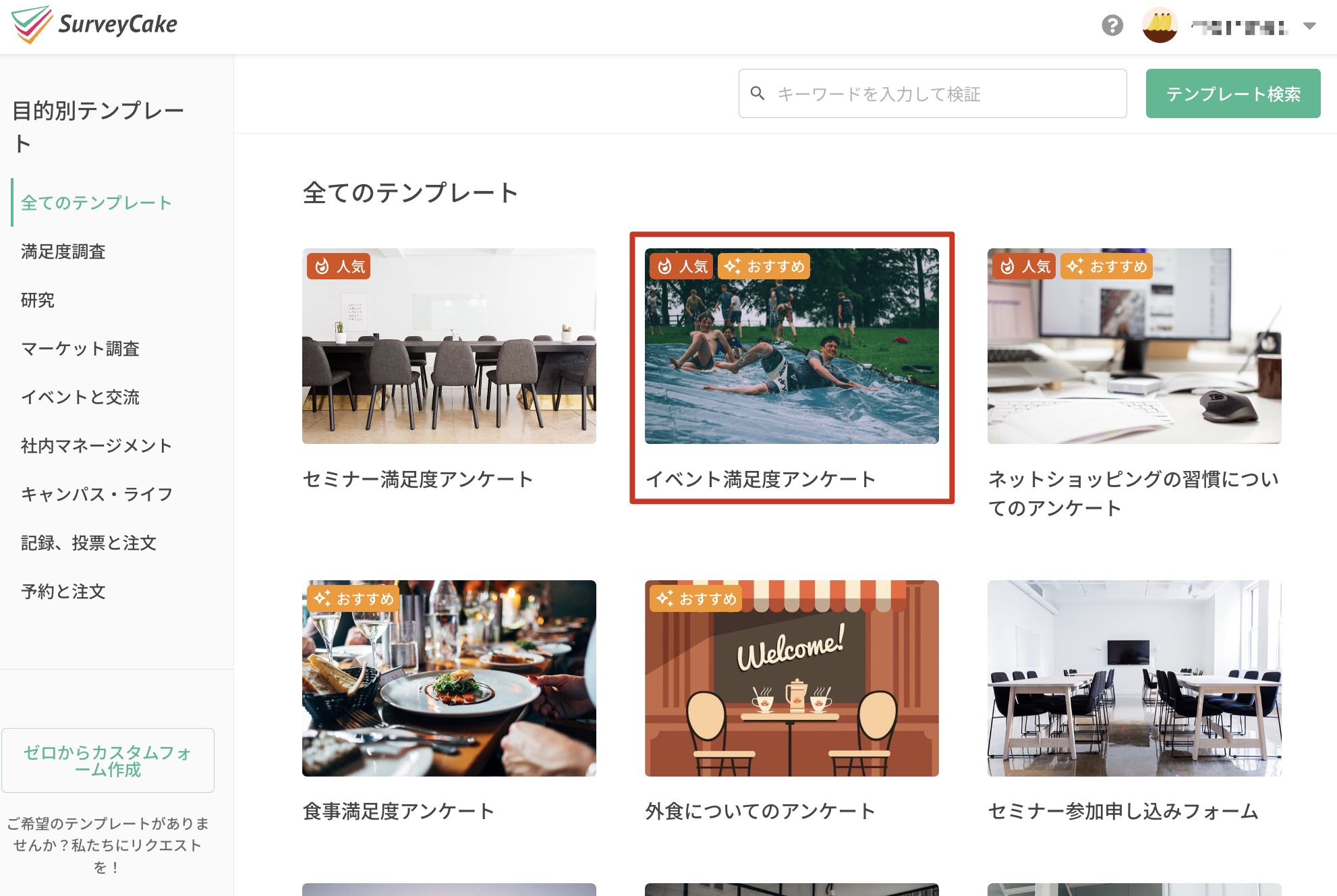Open 社内マネージメント category
Screen dimensions: 1337x896
point(96,445)
